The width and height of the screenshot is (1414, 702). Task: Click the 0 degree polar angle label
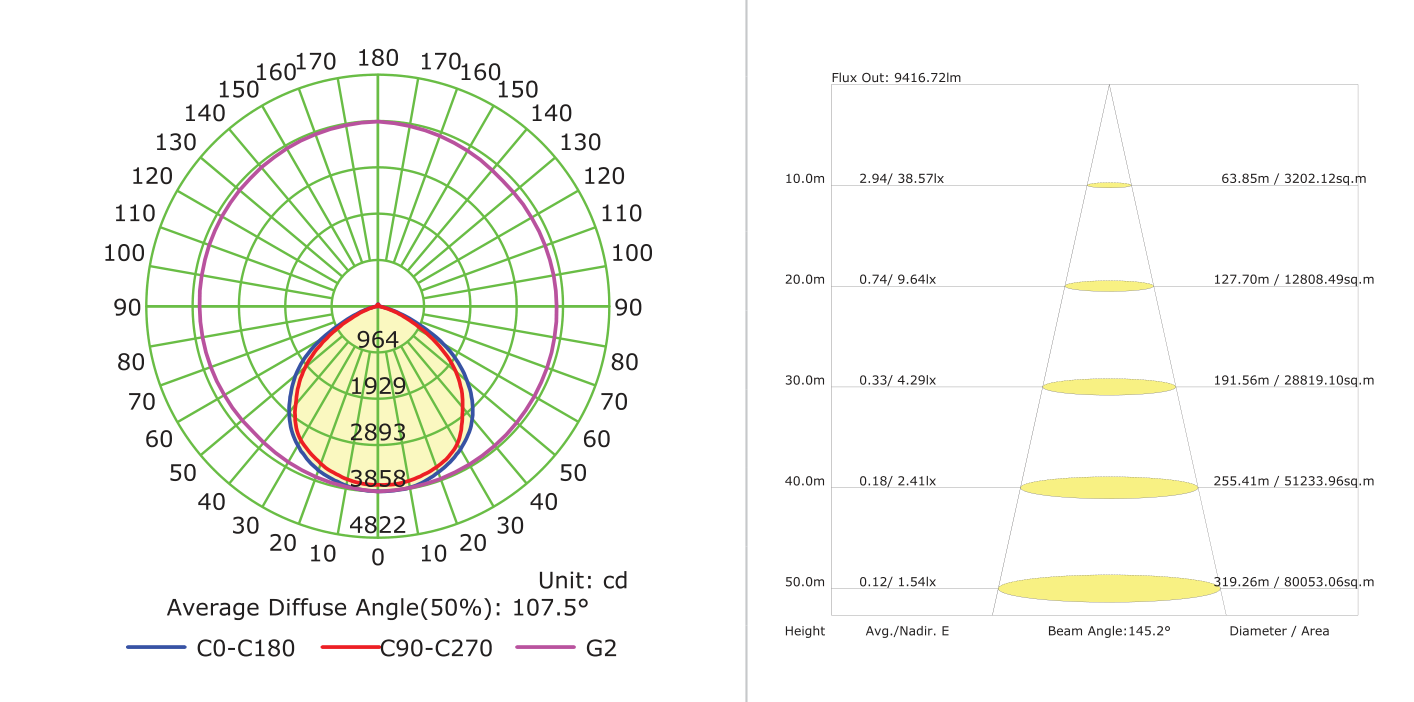point(378,558)
